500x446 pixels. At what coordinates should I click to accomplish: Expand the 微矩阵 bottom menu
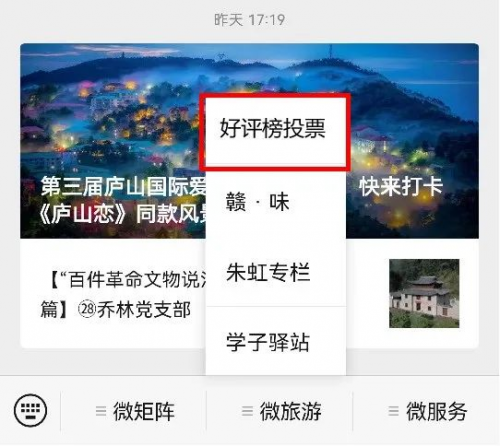(133, 411)
